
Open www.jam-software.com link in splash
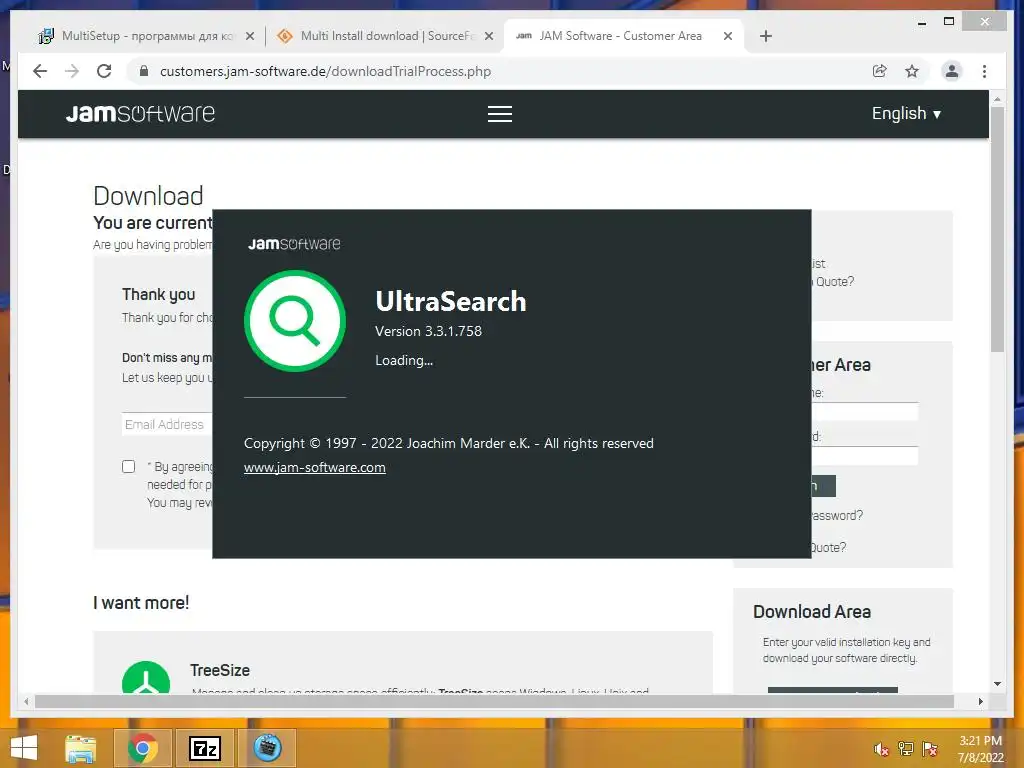click(x=314, y=468)
